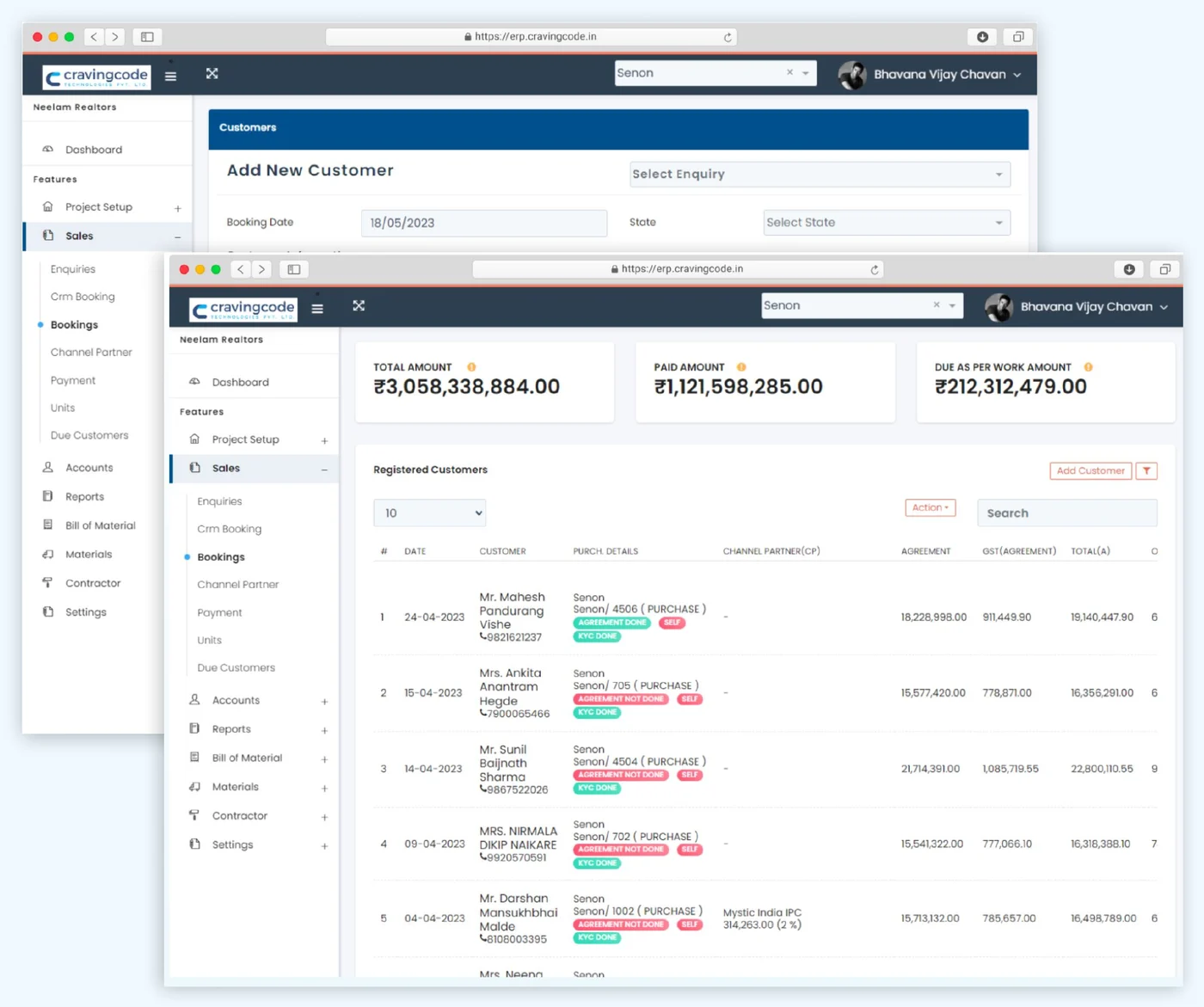Click reload icon in back window address bar
The height and width of the screenshot is (1007, 1204).
point(728,37)
